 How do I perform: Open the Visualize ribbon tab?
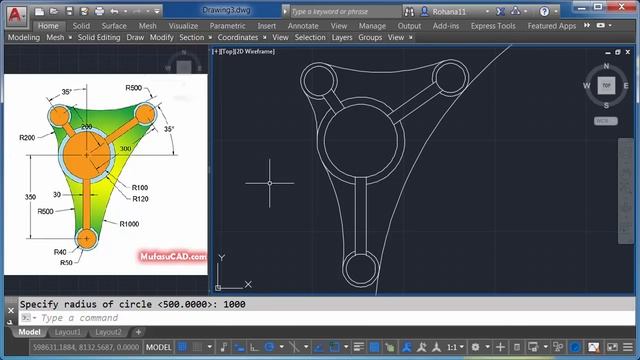(183, 26)
